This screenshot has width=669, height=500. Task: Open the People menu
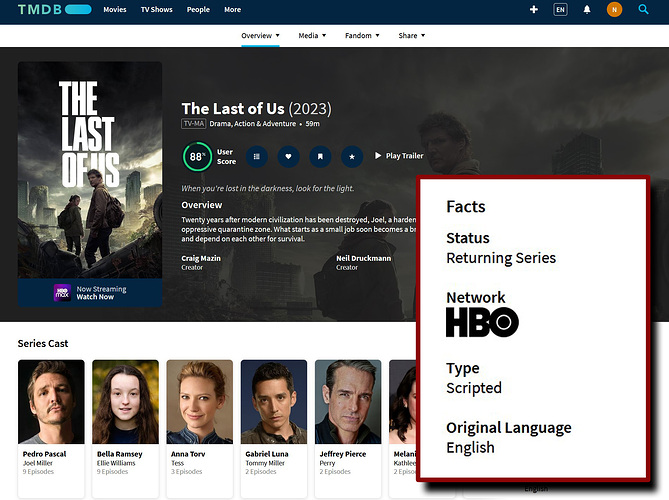pos(198,9)
